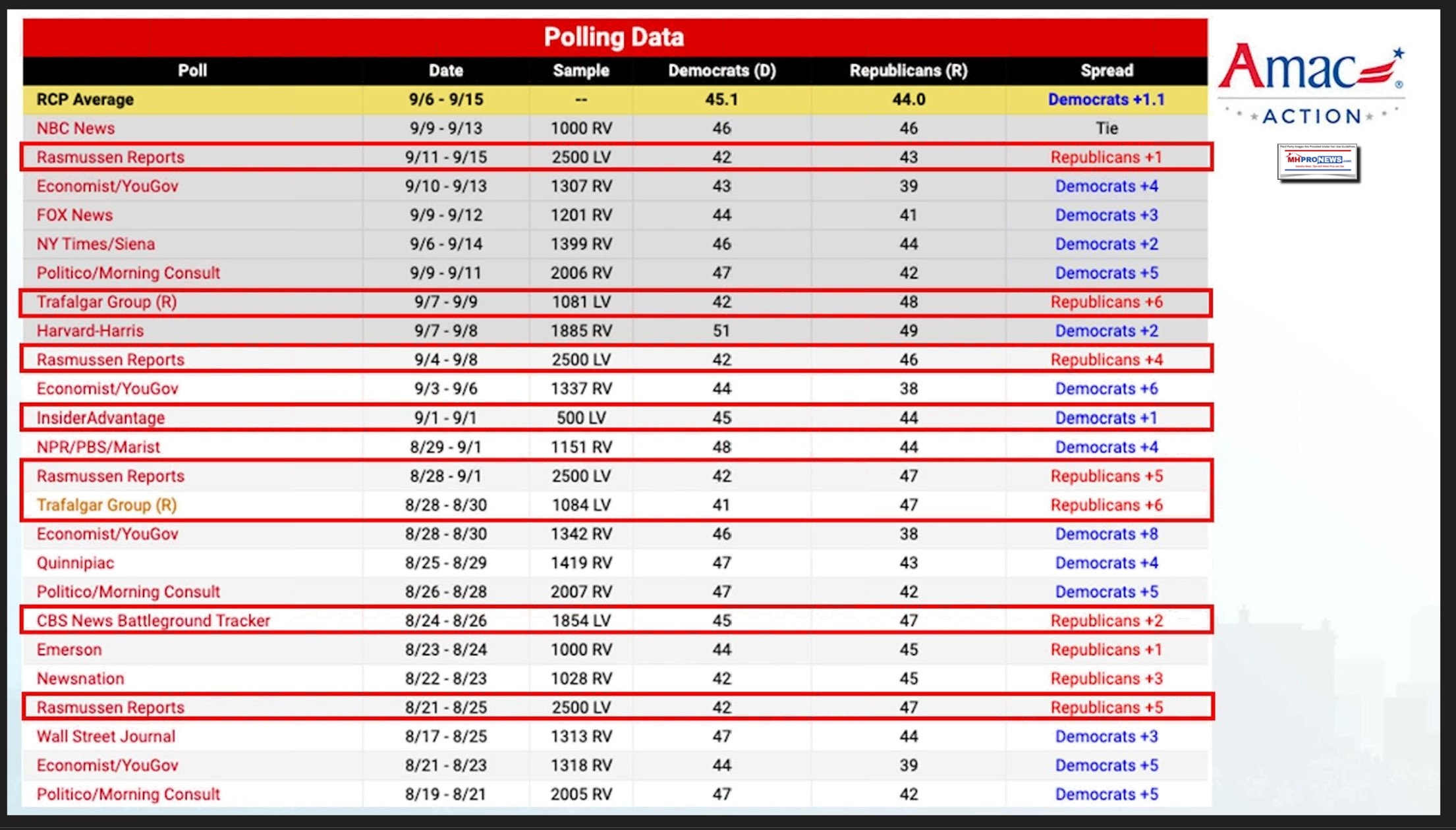Image resolution: width=1456 pixels, height=830 pixels.
Task: Open the Newsnation poll link
Action: [x=80, y=678]
